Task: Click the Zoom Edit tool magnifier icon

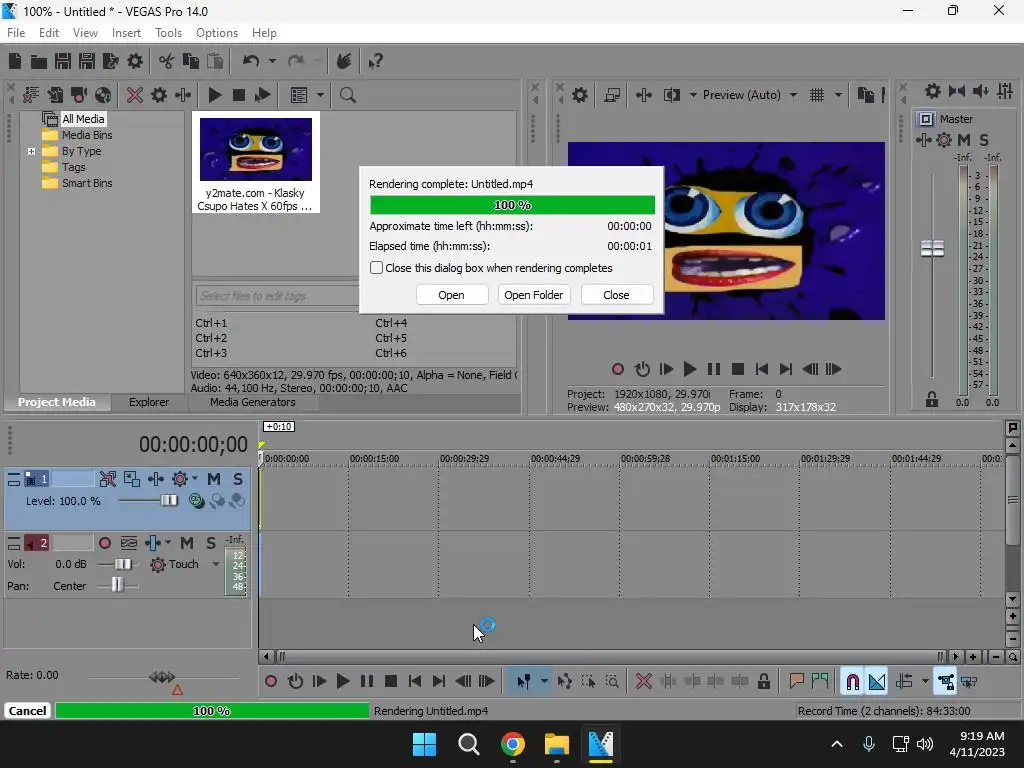Action: [x=612, y=681]
